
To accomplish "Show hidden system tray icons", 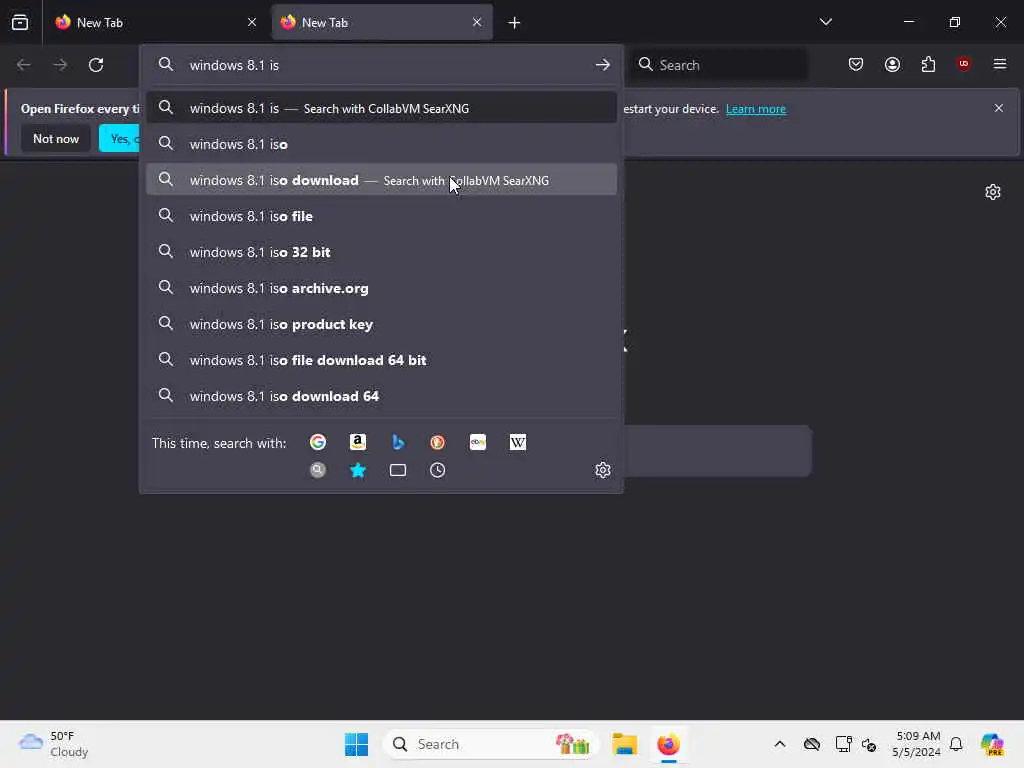I will click(780, 744).
